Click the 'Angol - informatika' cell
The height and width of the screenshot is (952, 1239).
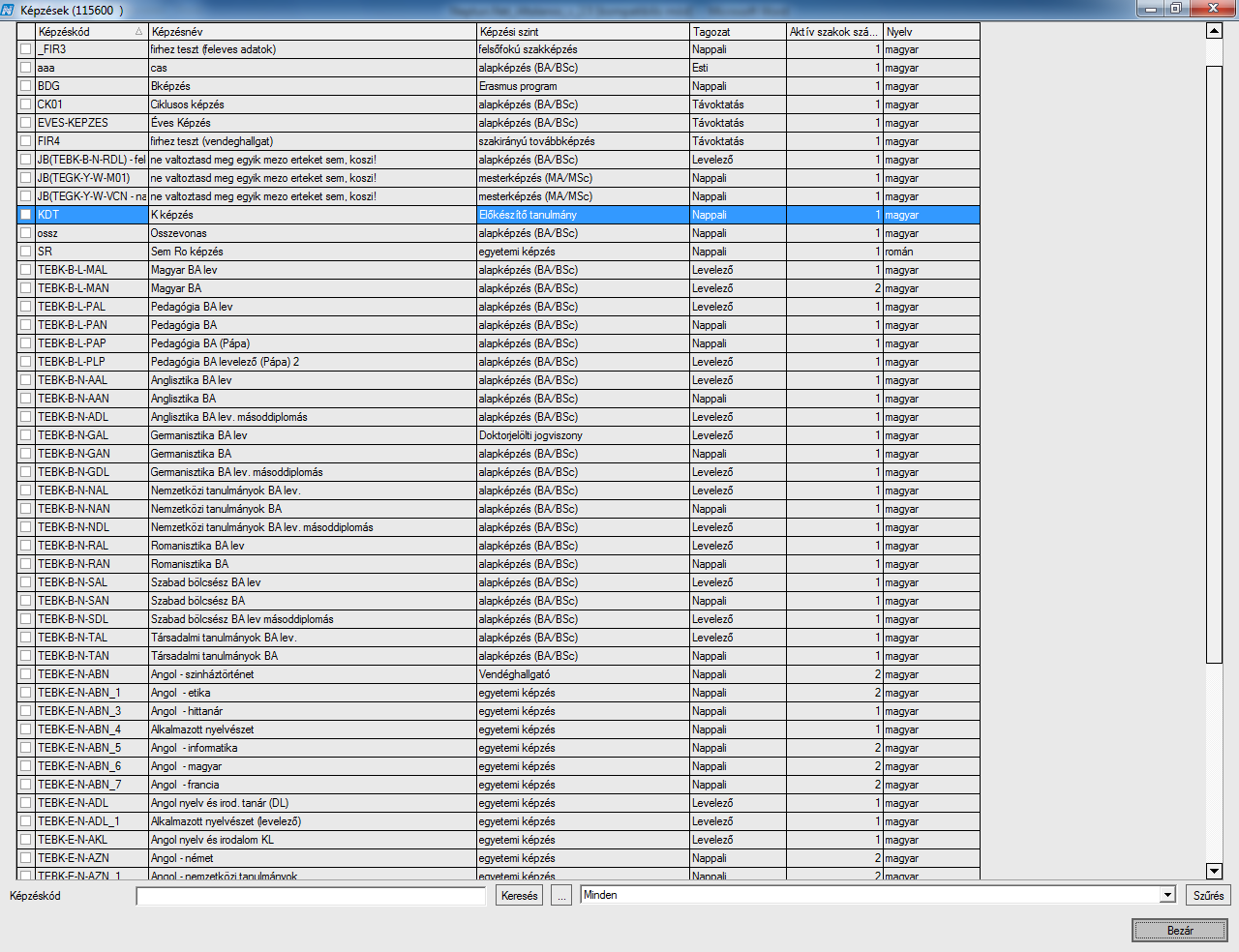pyautogui.click(x=313, y=748)
